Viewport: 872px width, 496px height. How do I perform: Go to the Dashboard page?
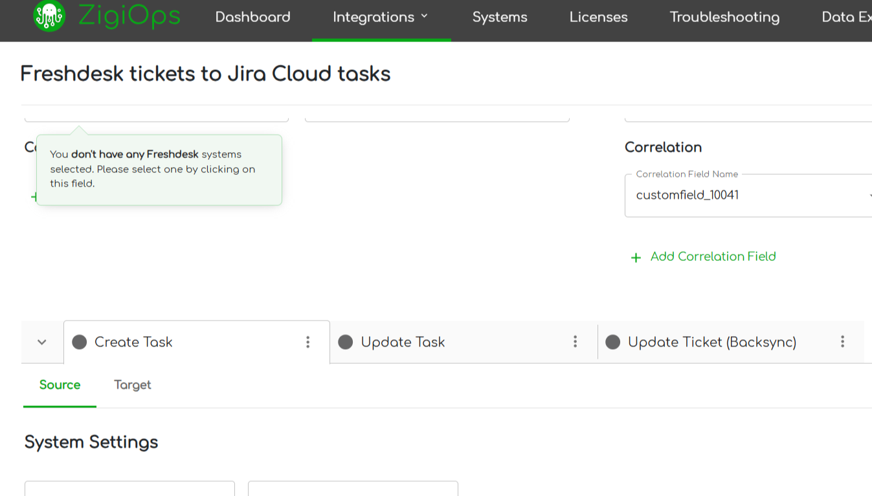253,17
